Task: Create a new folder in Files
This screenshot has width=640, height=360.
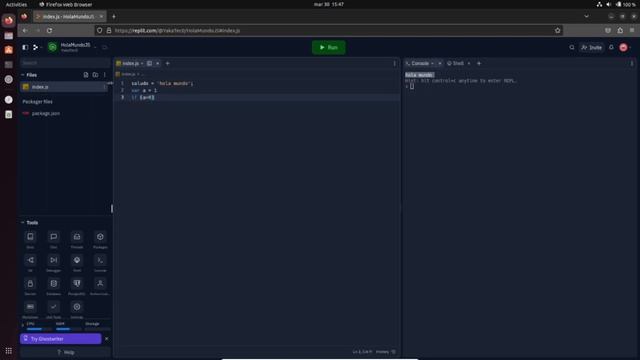Action: tap(95, 75)
